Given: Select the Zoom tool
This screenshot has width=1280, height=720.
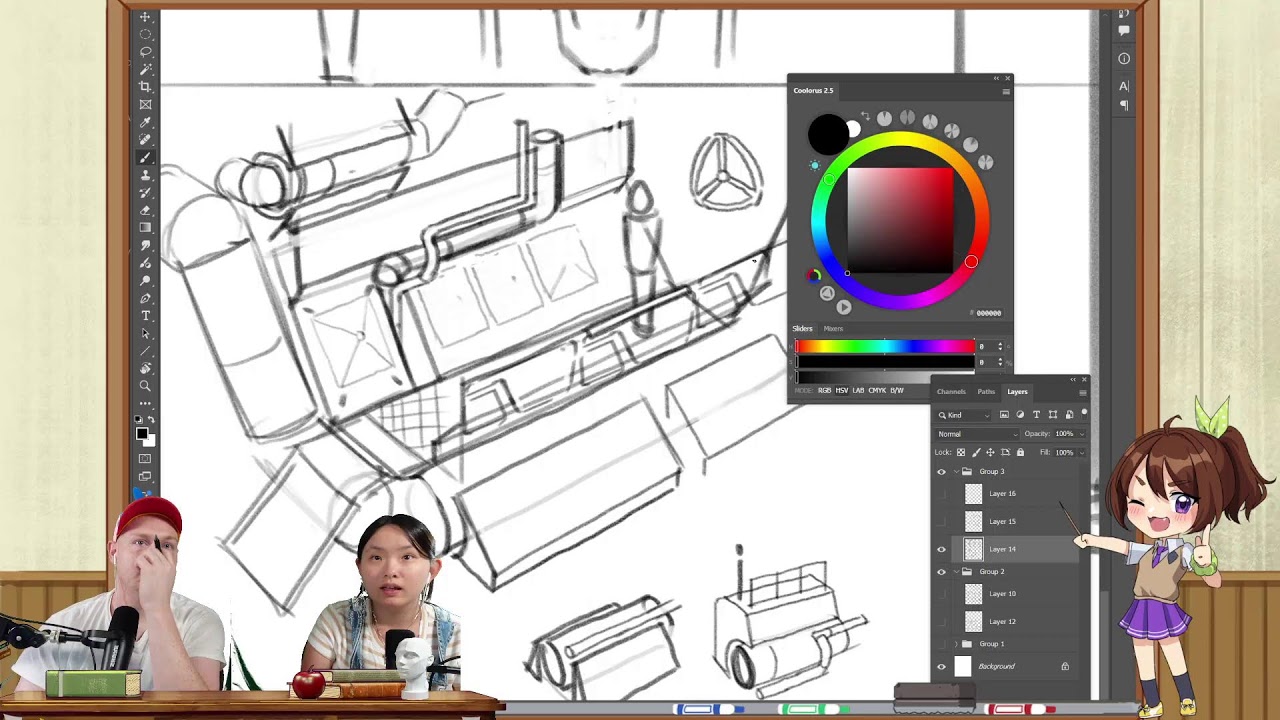Looking at the screenshot, I should click(x=145, y=386).
